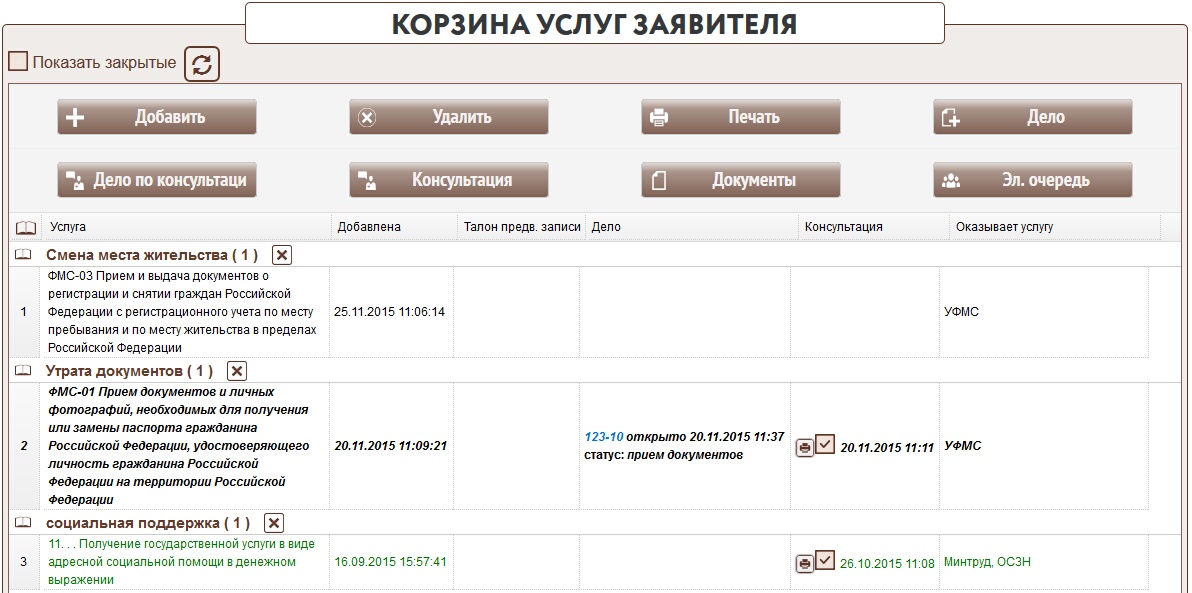Open Эл. очередь button
Viewport: 1192px width, 593px height.
click(1032, 181)
